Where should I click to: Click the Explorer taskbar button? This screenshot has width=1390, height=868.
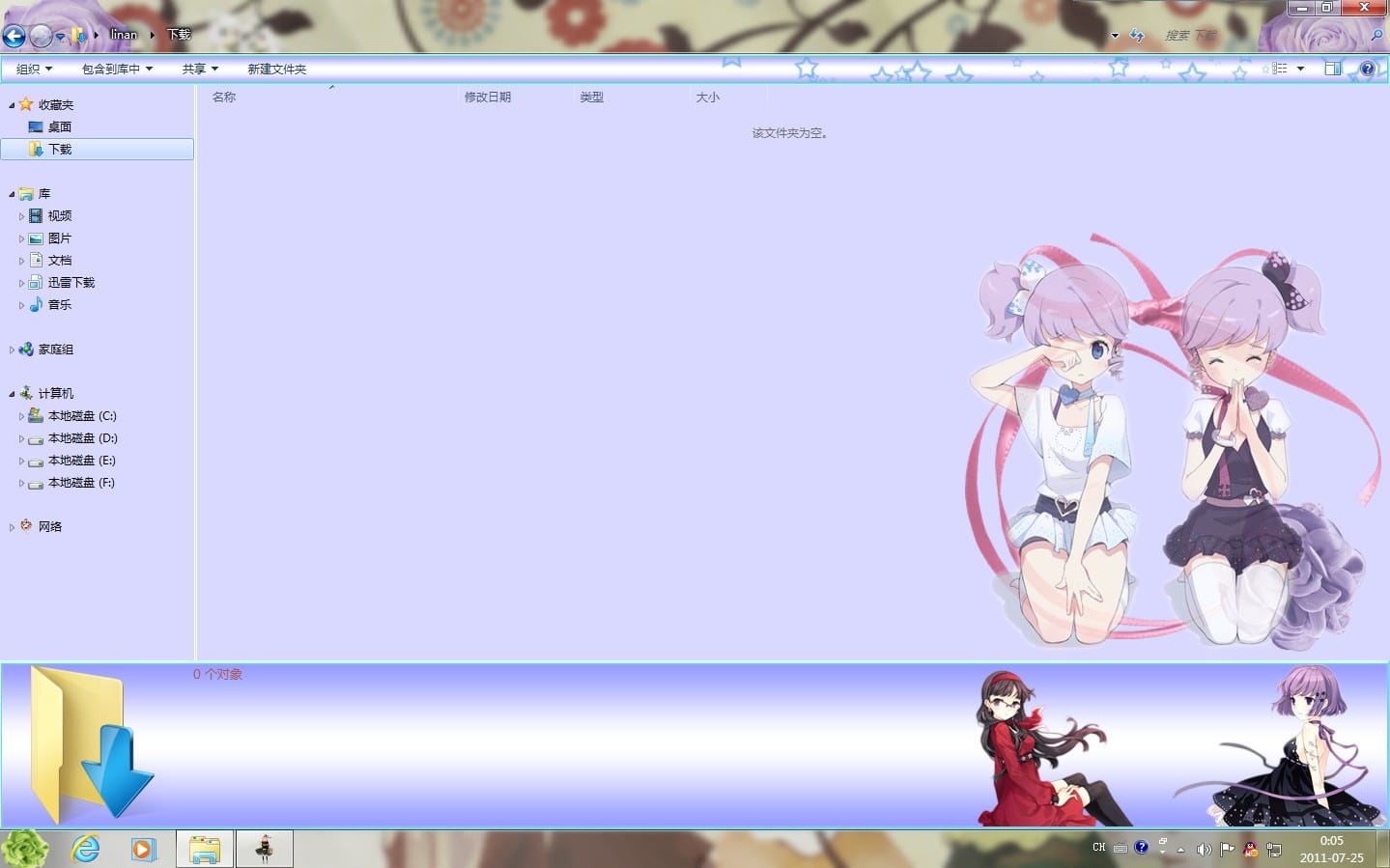pos(205,850)
